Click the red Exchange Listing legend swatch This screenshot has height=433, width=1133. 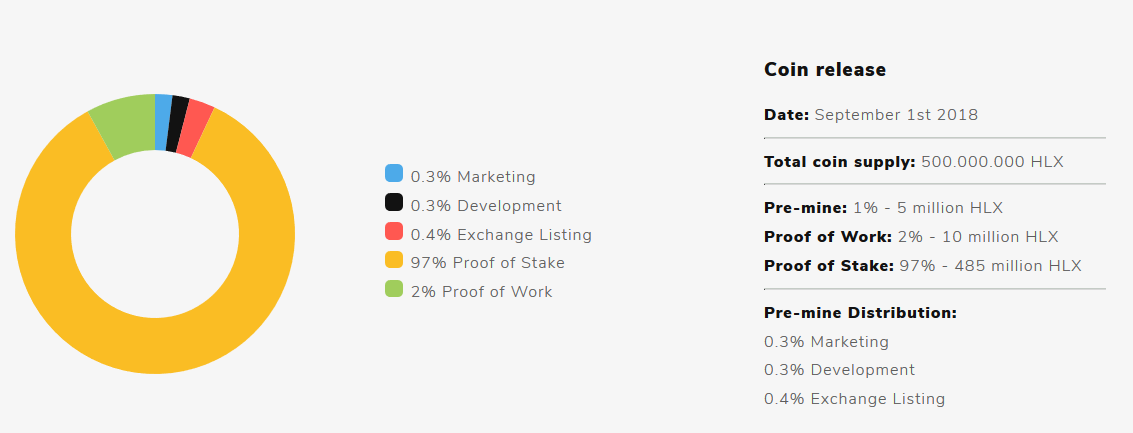(394, 231)
